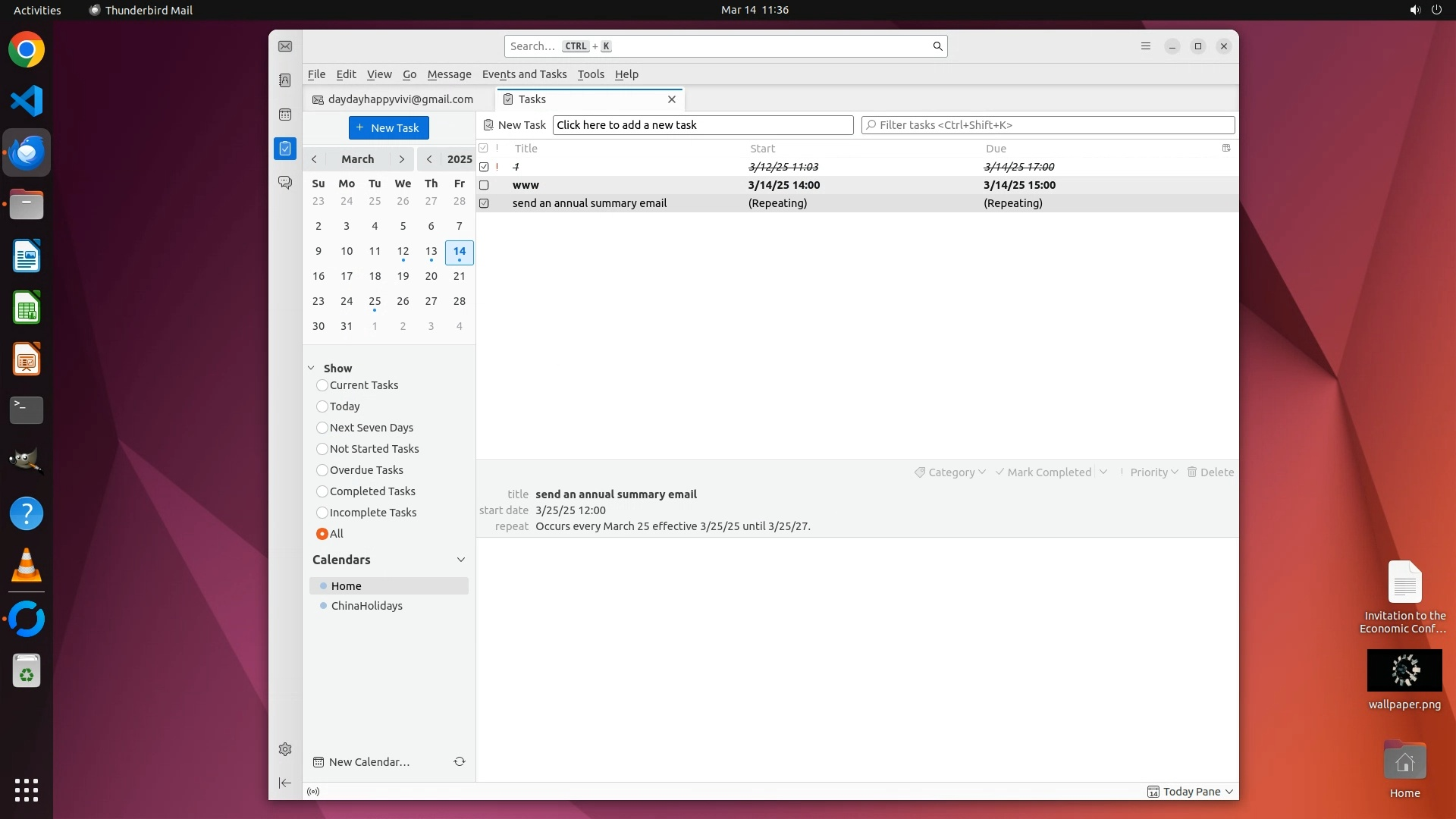This screenshot has width=1456, height=819.
Task: Expand the Category dropdown
Action: (950, 472)
